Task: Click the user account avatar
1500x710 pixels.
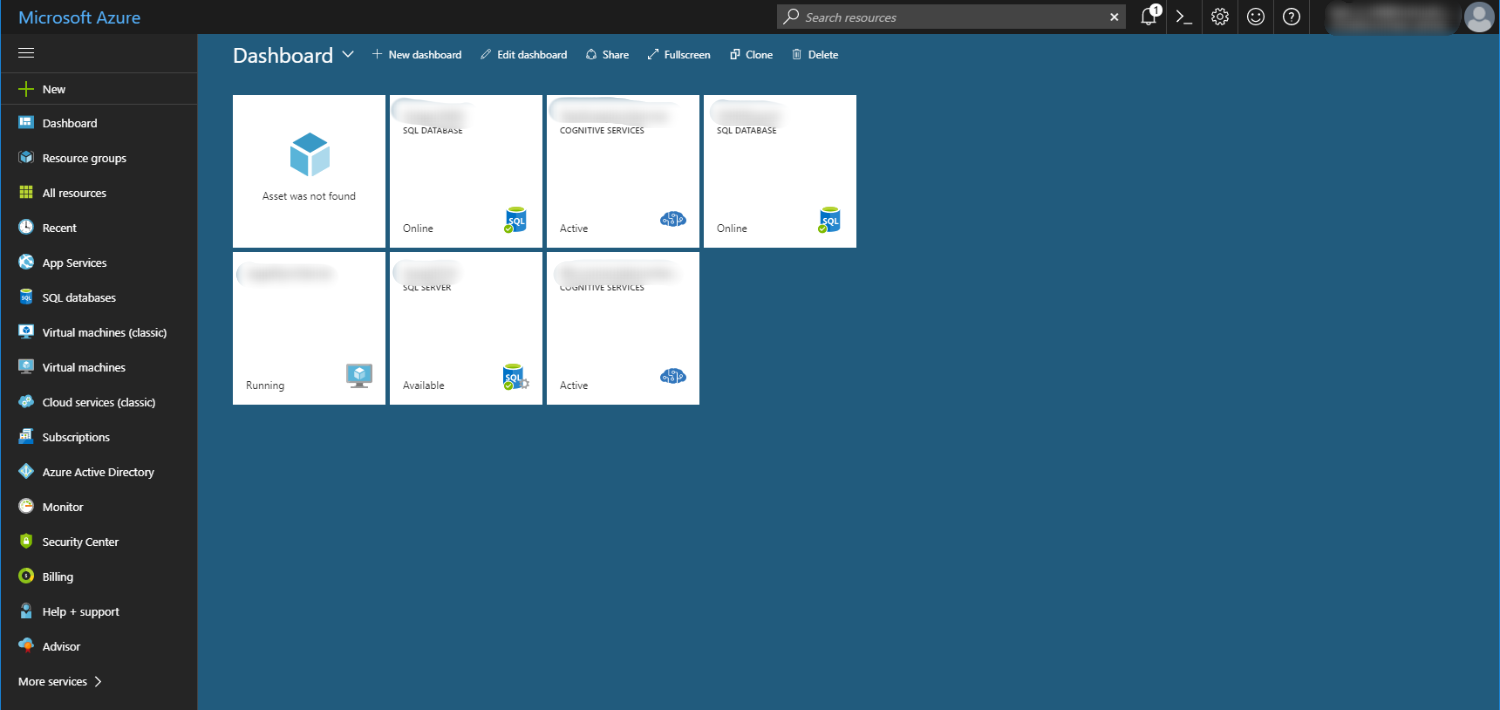Action: coord(1478,17)
